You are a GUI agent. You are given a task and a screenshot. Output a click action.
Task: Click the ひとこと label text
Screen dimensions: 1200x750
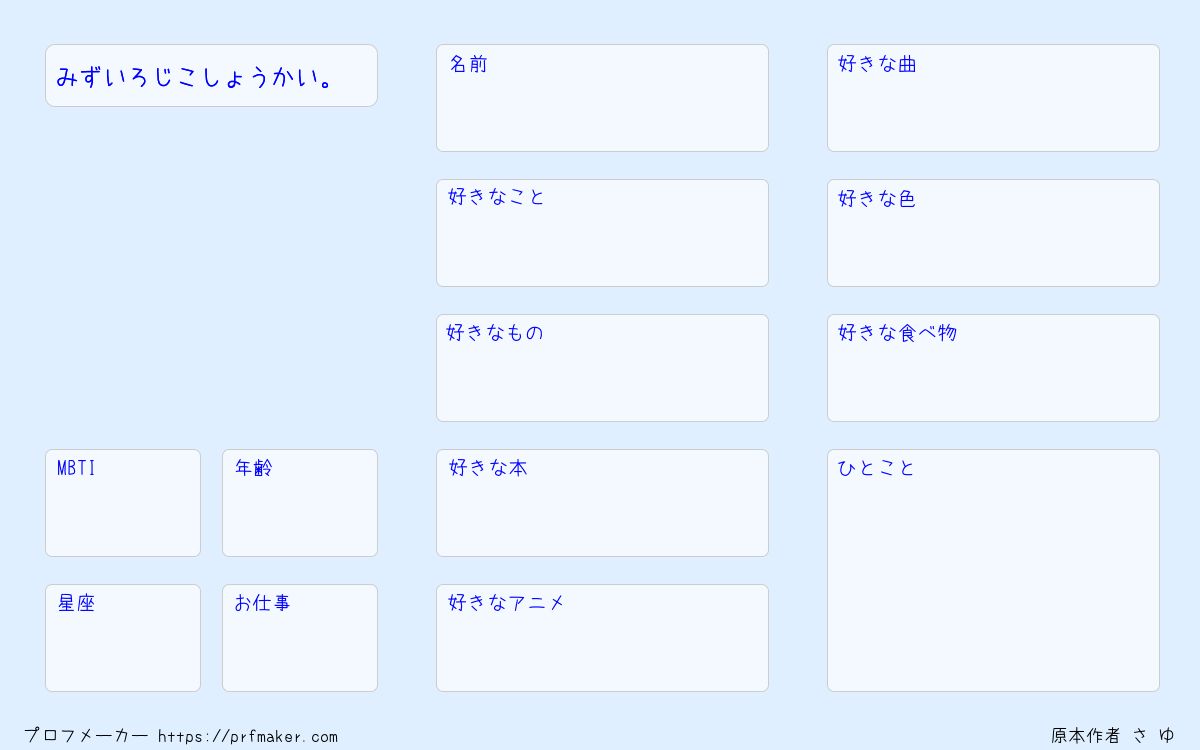(876, 468)
